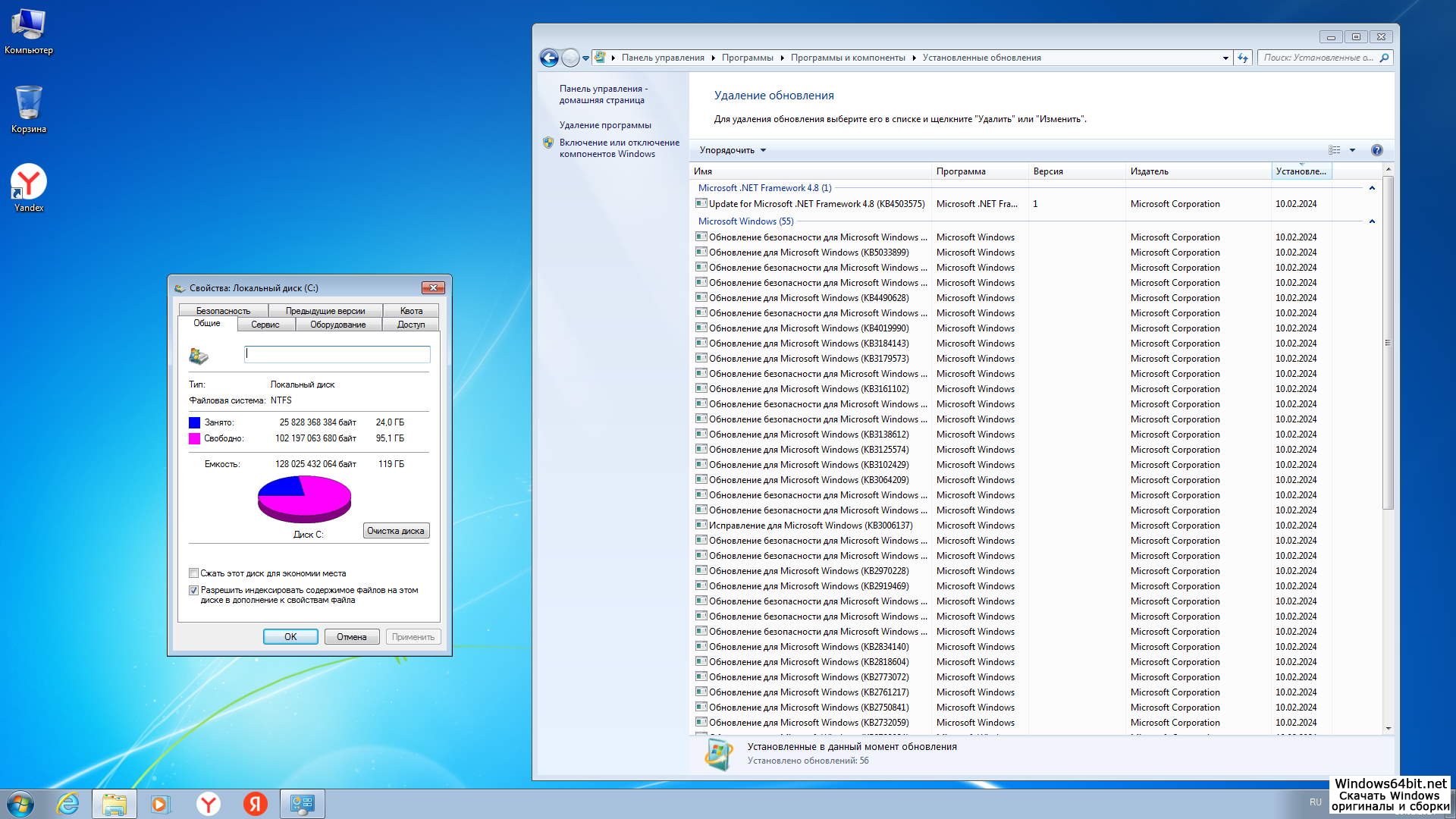Click the Back navigation arrow button

pyautogui.click(x=548, y=58)
